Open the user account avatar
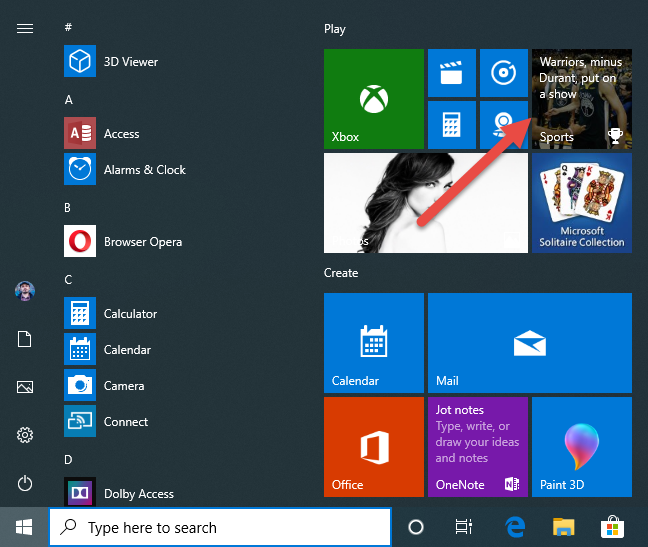 25,291
